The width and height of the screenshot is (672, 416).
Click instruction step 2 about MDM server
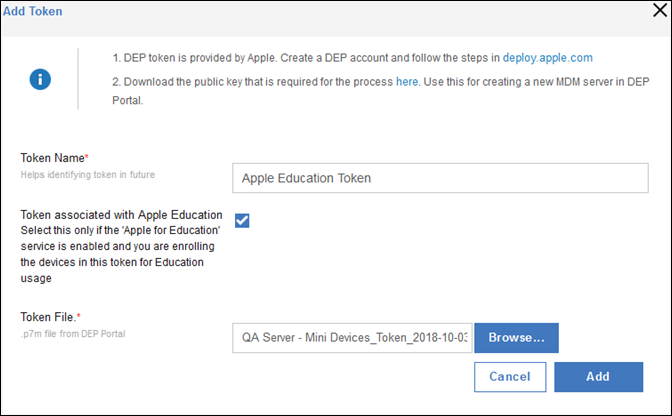tap(381, 91)
